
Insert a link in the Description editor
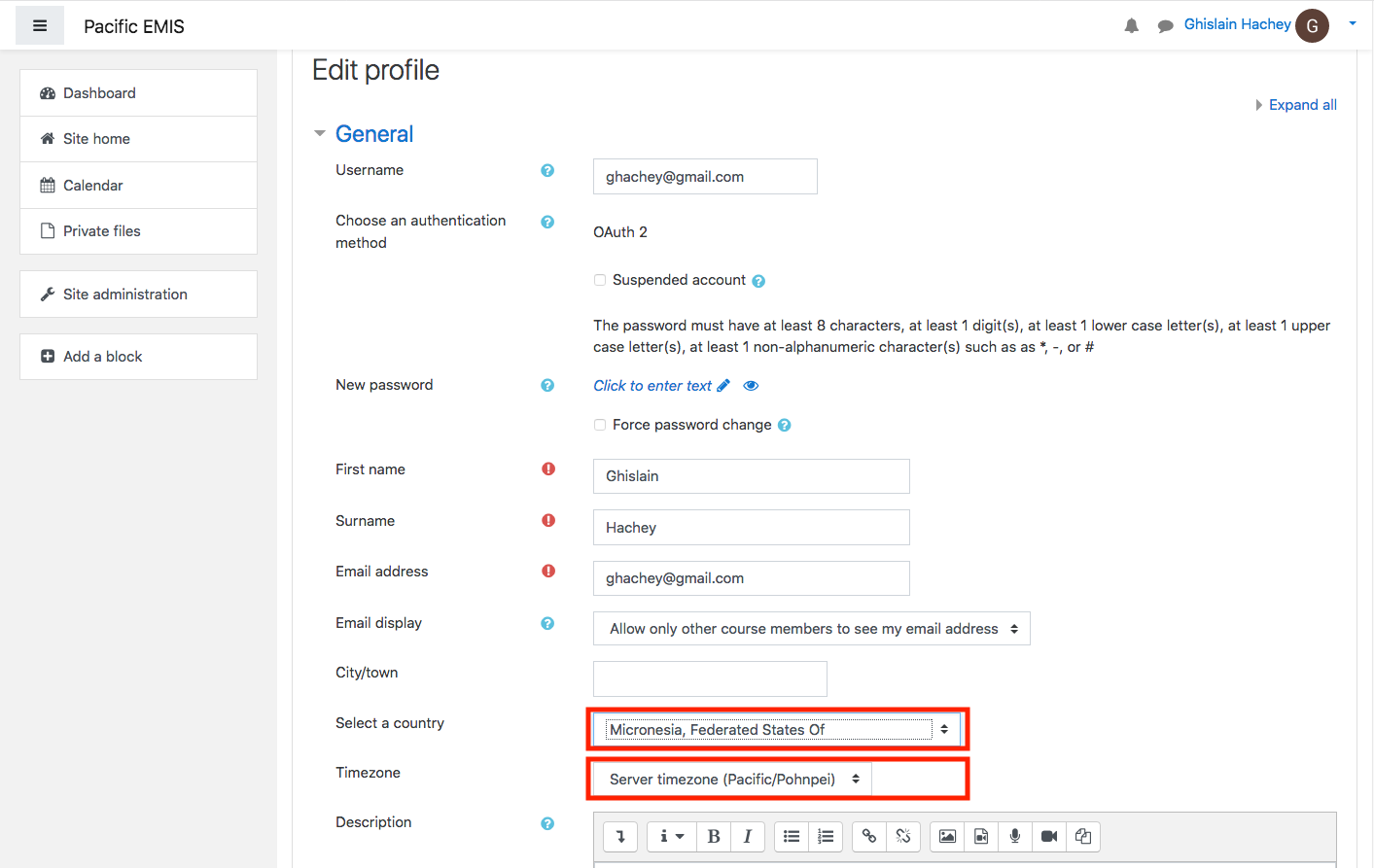(x=869, y=836)
